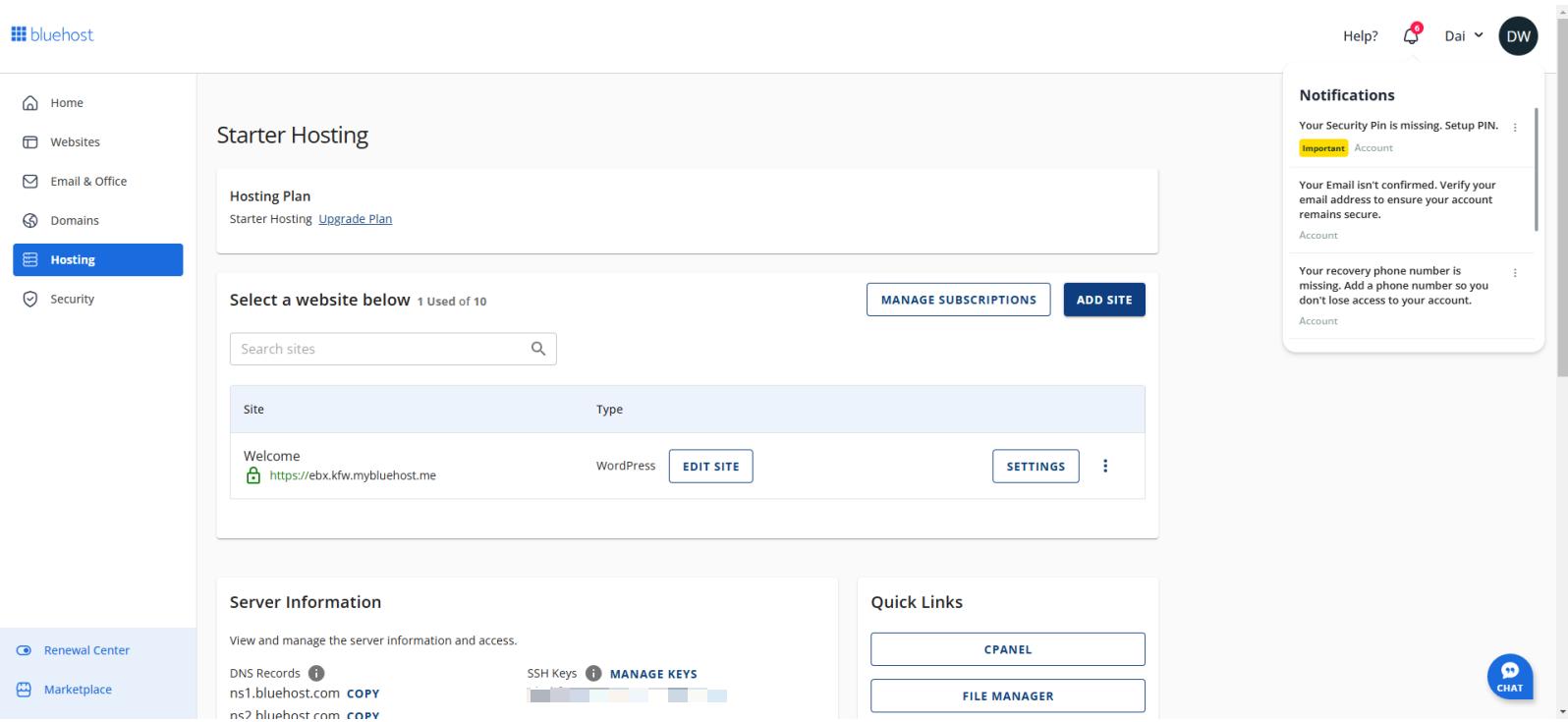
Task: Expand the Dai account dropdown
Action: click(x=1463, y=36)
